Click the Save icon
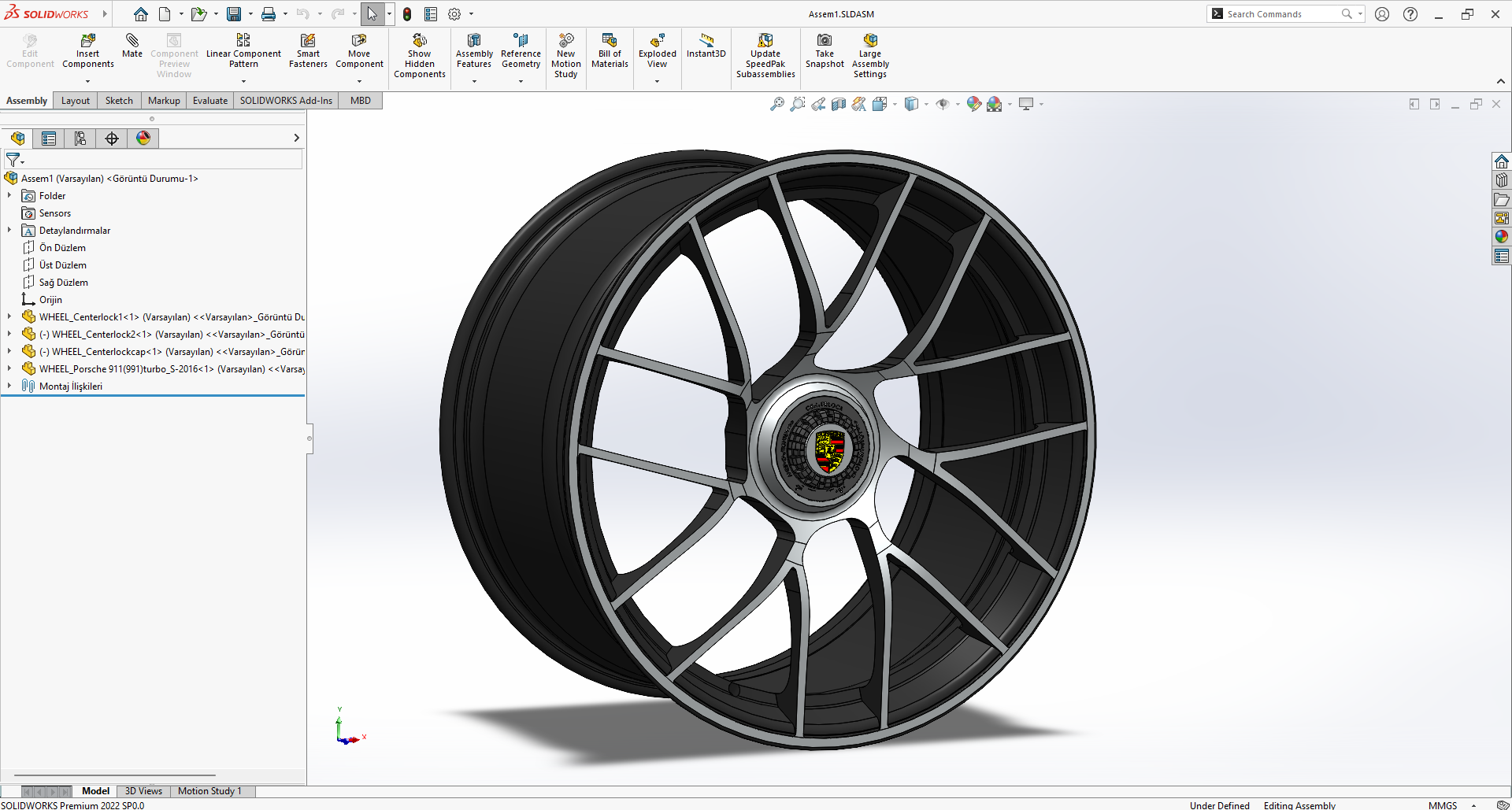Screen dimensions: 1512x810 click(x=234, y=14)
